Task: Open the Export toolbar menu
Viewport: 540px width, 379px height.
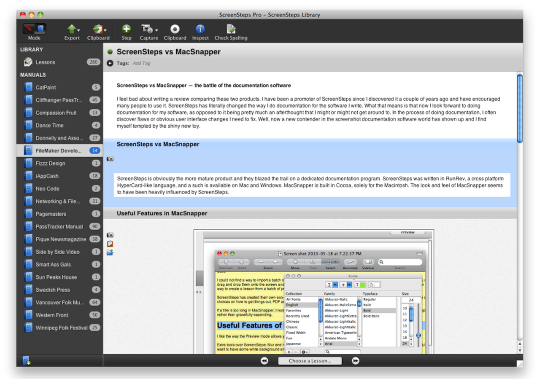Action: (x=72, y=32)
